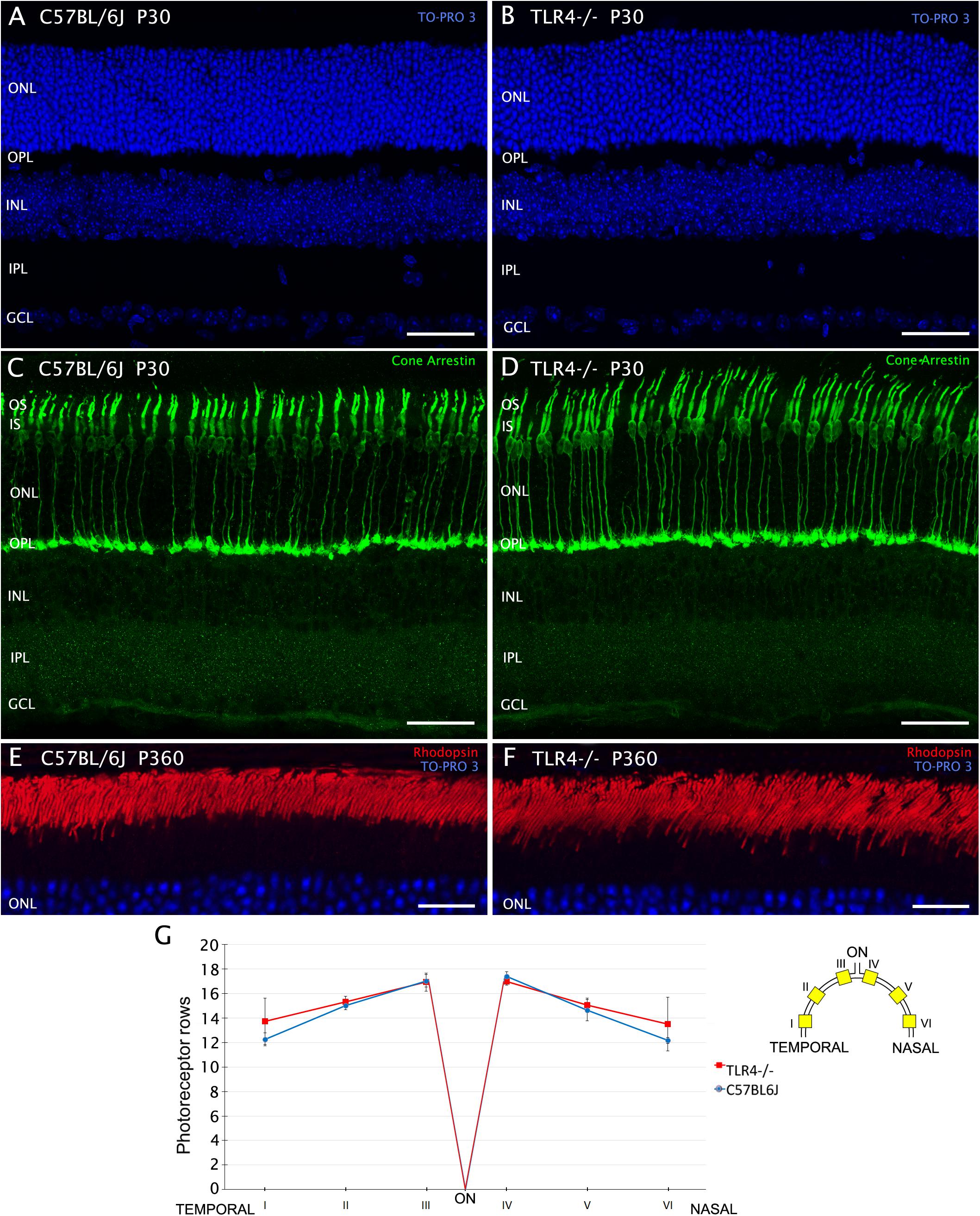Click the OS label in panel C
The height and width of the screenshot is (1216, 980).
coord(18,405)
